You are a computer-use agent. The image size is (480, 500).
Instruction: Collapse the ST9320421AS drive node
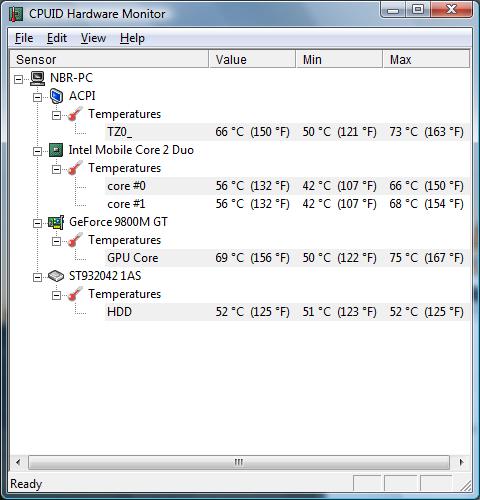38,277
